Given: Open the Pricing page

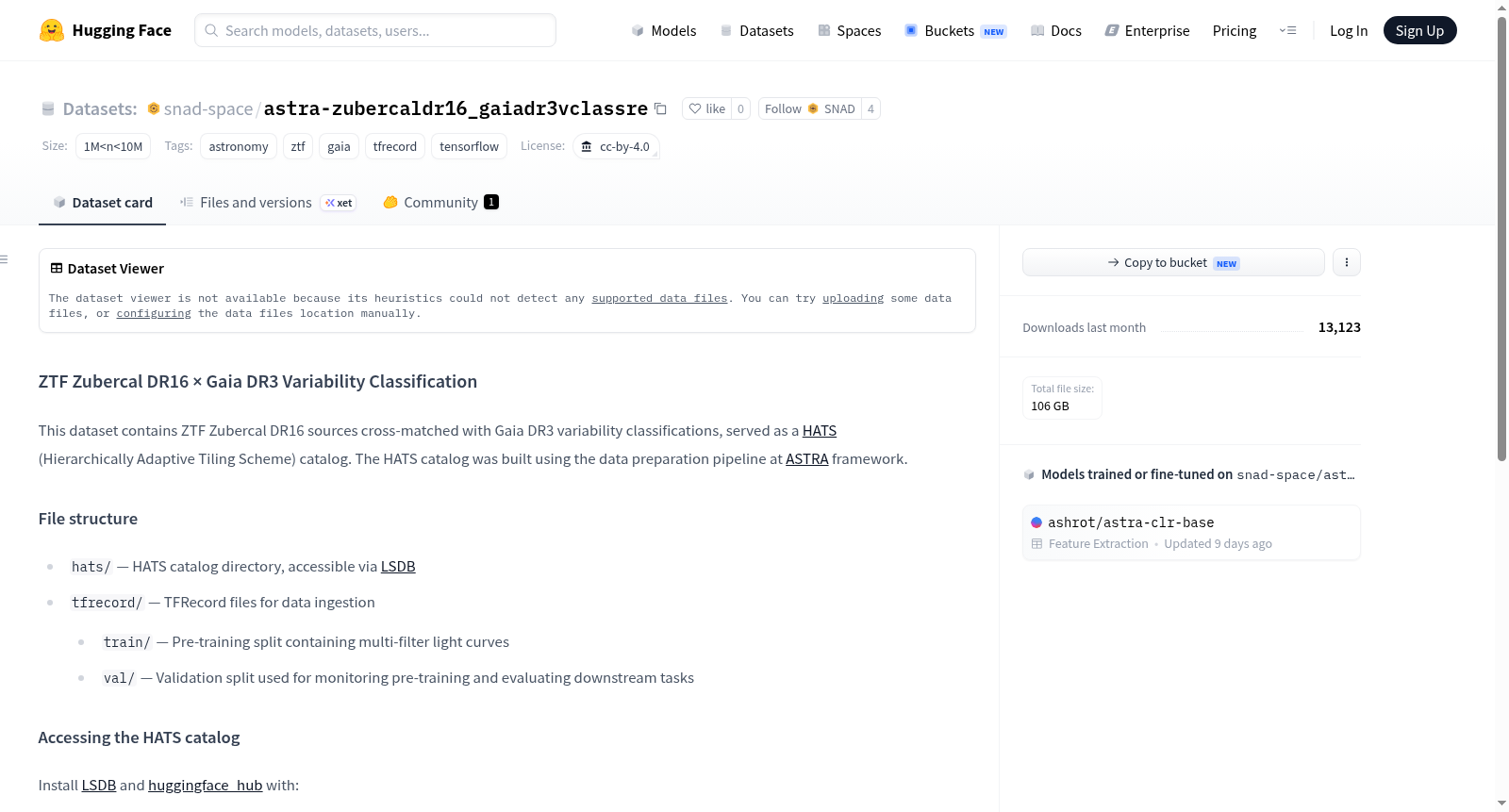Looking at the screenshot, I should (x=1235, y=30).
